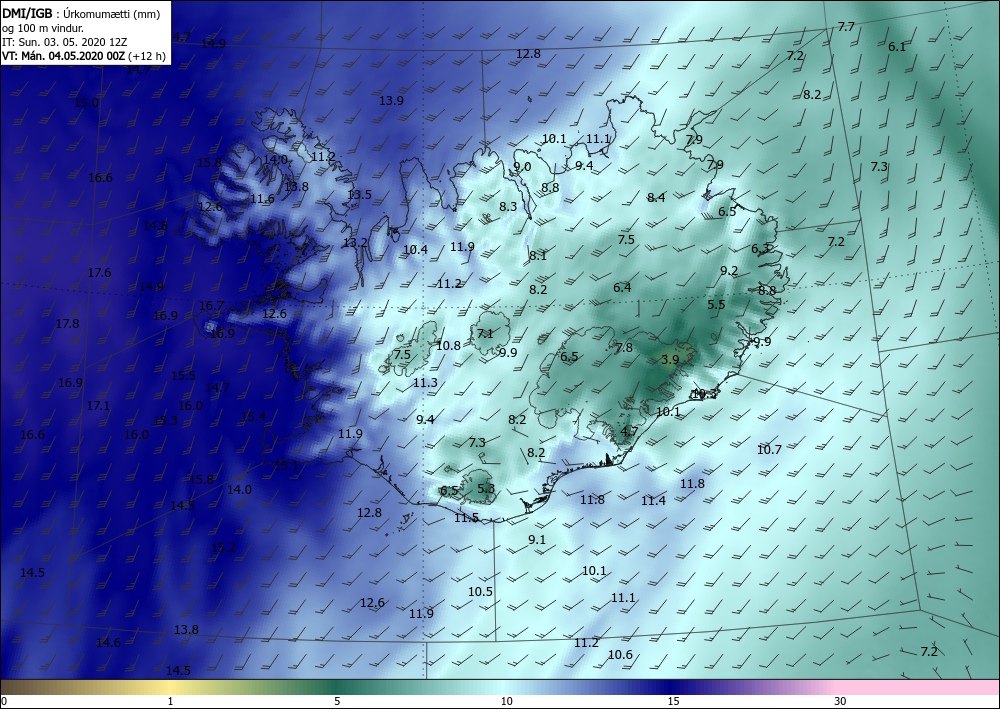Screen dimensions: 1000x709
Task: Click the 8.3 value on the map
Action: pyautogui.click(x=508, y=207)
